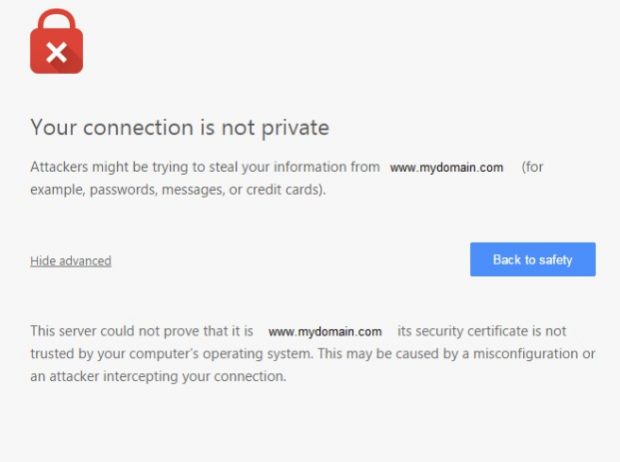Click the white X on the padlock
Viewport: 620px width, 462px height.
[56, 52]
